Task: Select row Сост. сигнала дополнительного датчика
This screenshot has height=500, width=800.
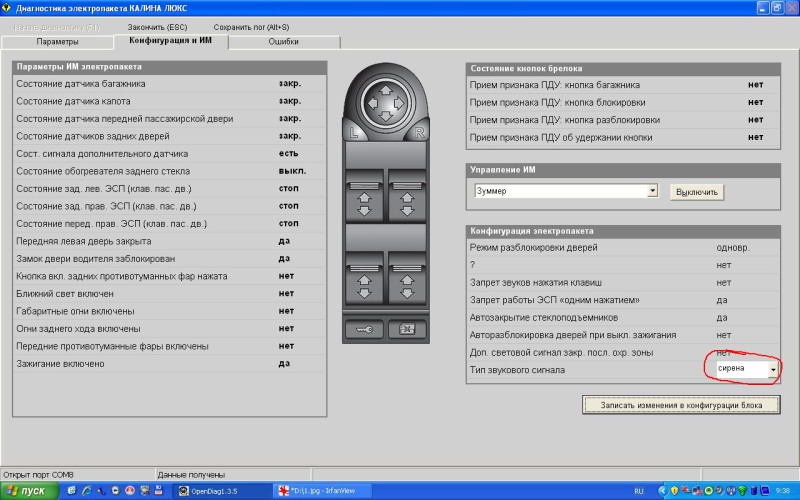Action: (169, 154)
